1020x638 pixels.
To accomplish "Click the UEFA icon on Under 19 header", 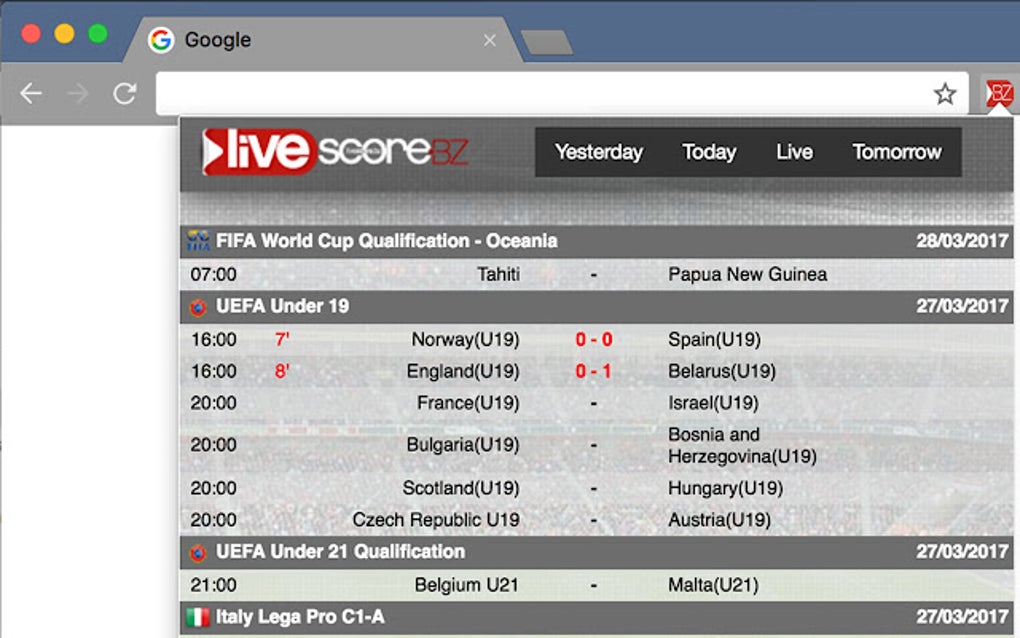I will point(196,307).
